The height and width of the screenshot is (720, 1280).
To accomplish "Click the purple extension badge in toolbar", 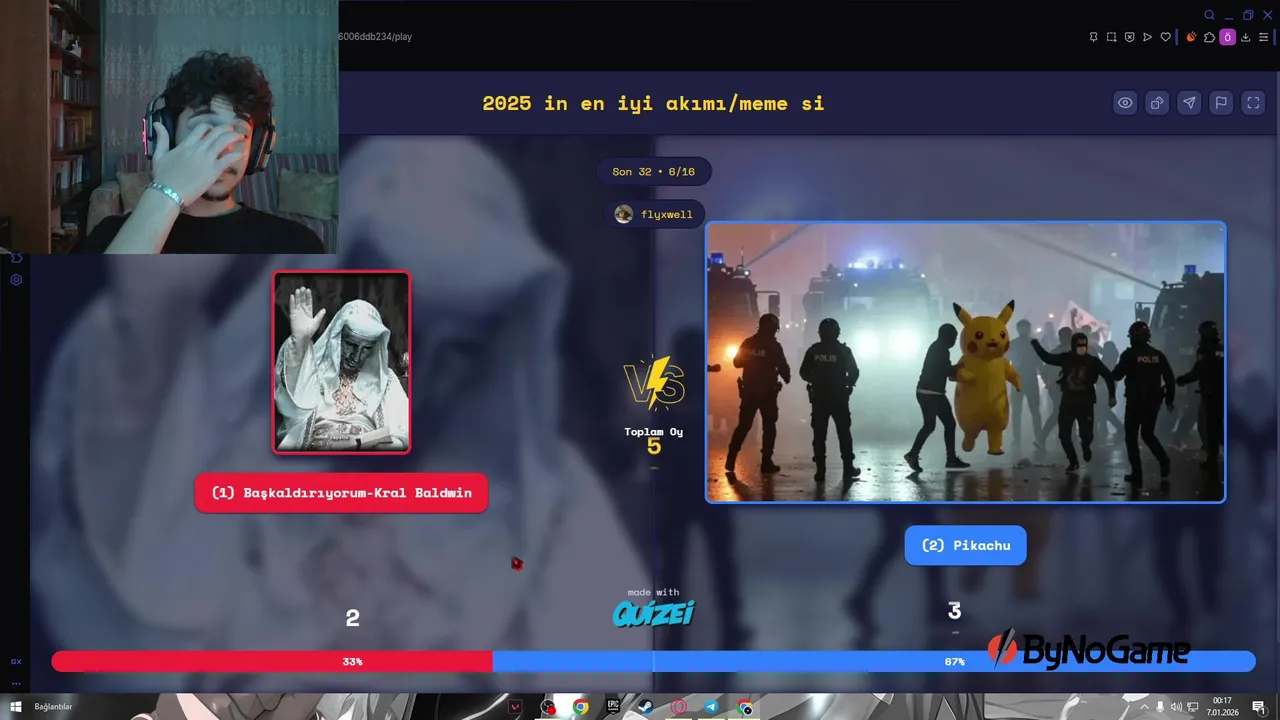I will tap(1227, 37).
